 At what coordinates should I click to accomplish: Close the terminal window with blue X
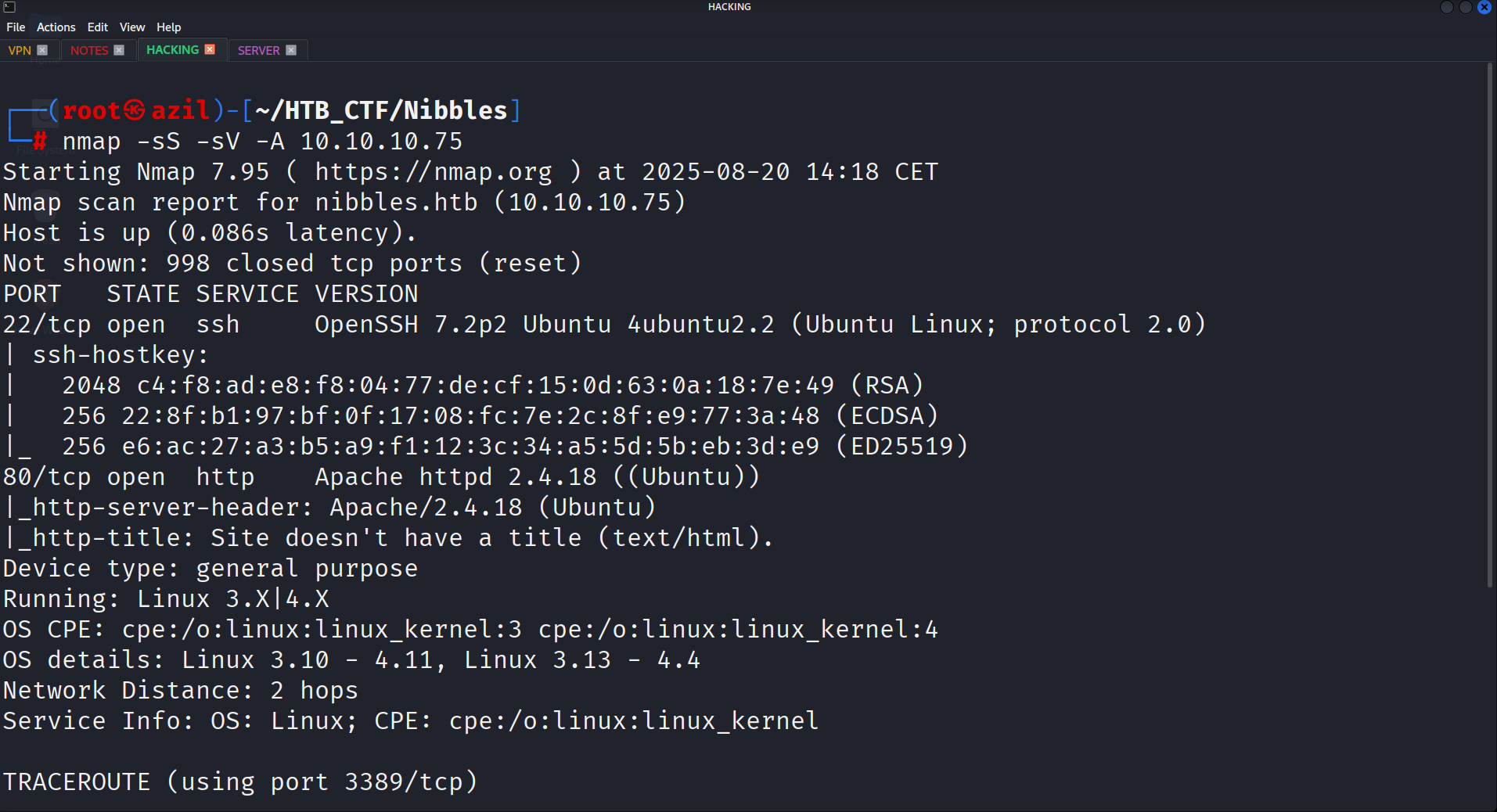pyautogui.click(x=1484, y=7)
